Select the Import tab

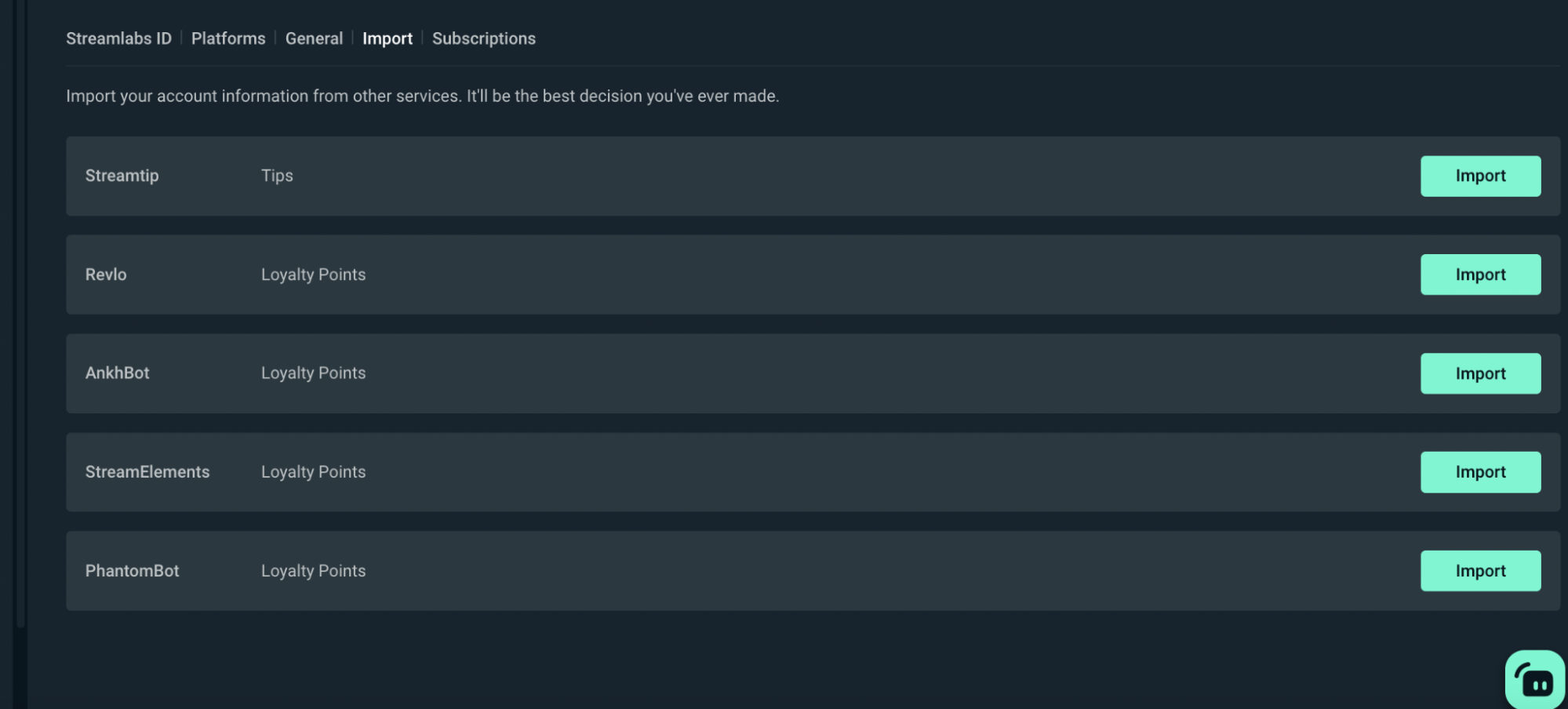point(387,38)
